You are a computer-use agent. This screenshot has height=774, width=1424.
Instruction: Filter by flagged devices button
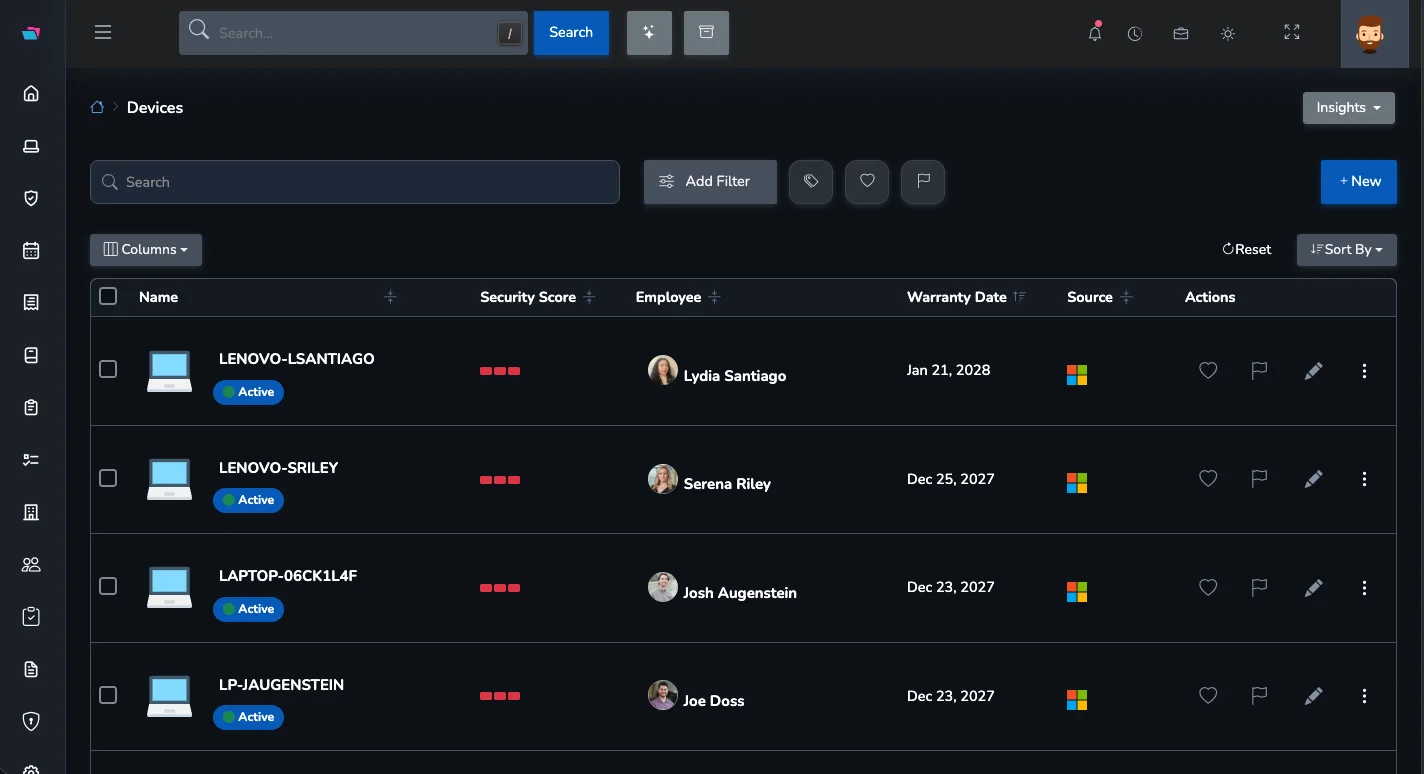coord(923,182)
